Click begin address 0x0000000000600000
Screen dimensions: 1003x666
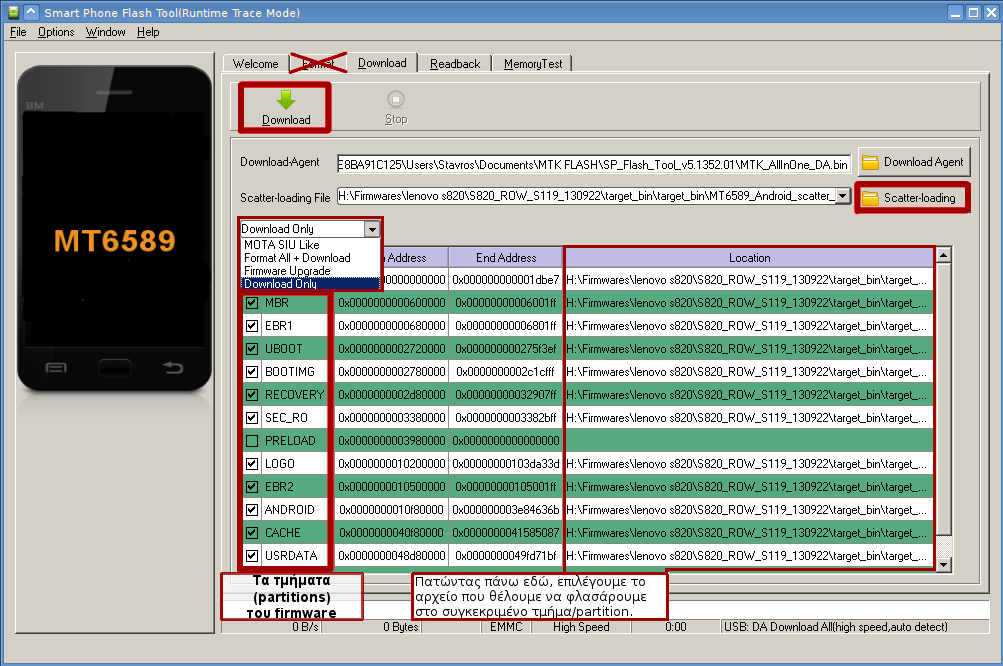pyautogui.click(x=391, y=303)
